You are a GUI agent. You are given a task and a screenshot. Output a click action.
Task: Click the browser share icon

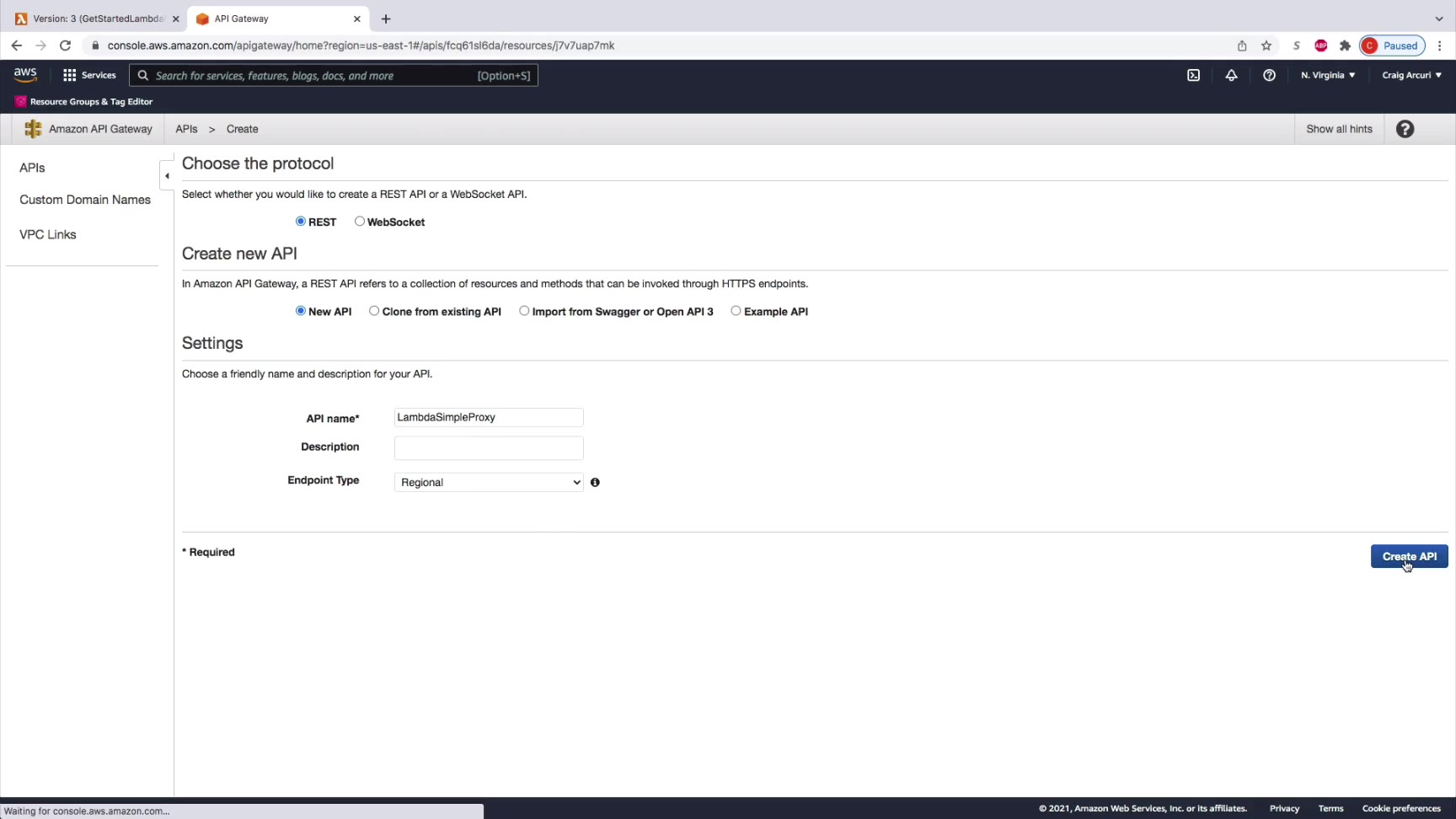tap(1242, 45)
